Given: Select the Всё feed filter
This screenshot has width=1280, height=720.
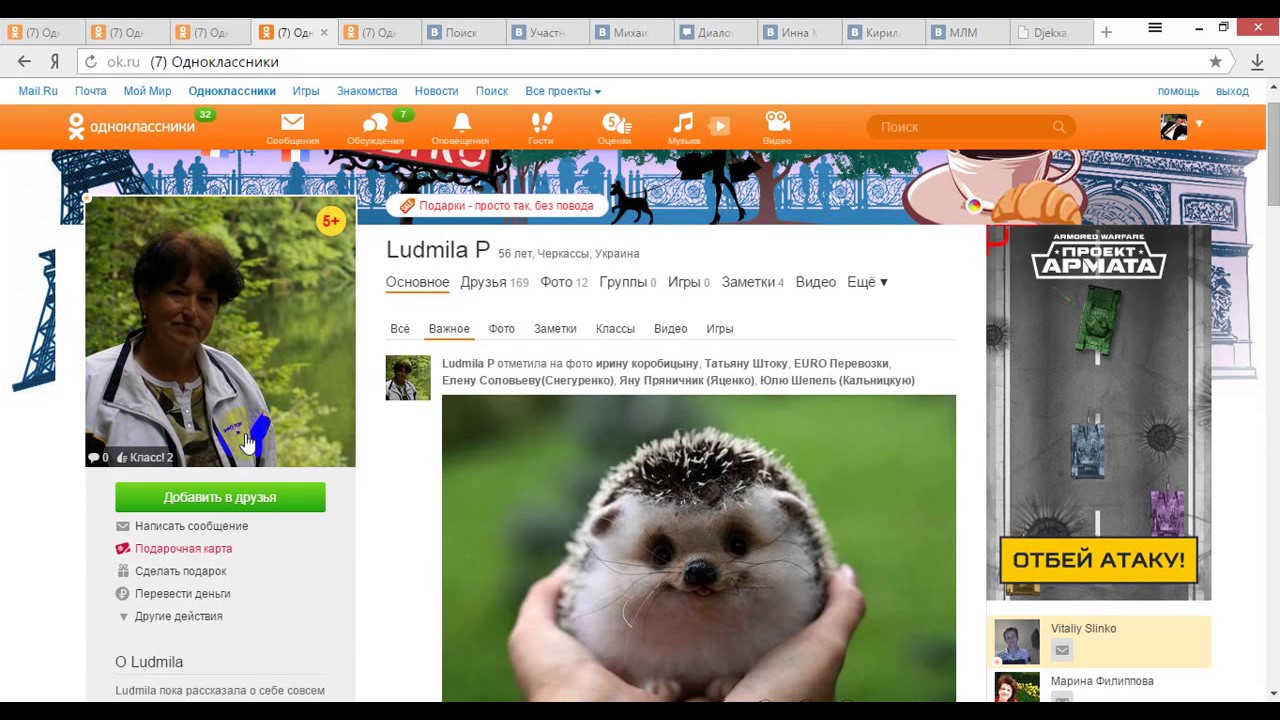Looking at the screenshot, I should point(400,329).
